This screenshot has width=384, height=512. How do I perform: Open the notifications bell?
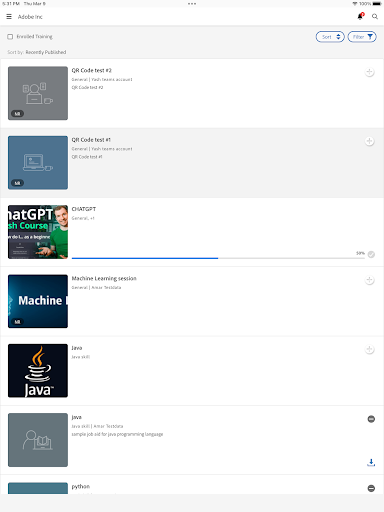pyautogui.click(x=360, y=16)
